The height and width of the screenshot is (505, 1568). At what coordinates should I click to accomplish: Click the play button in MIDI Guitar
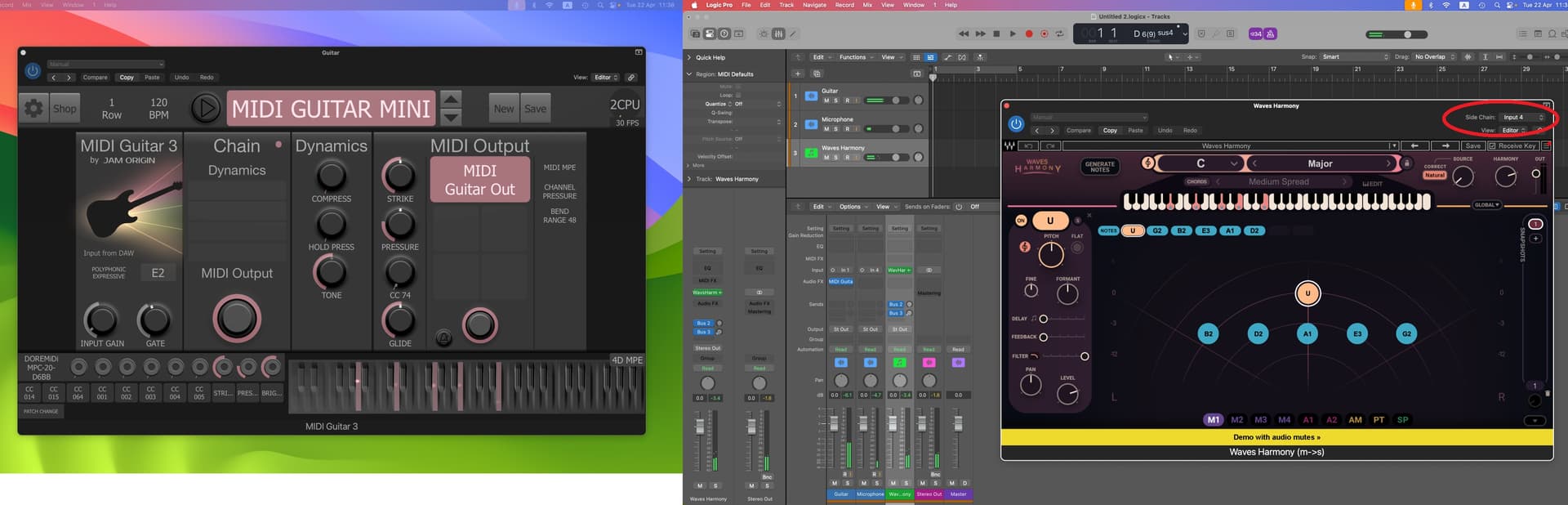[205, 108]
